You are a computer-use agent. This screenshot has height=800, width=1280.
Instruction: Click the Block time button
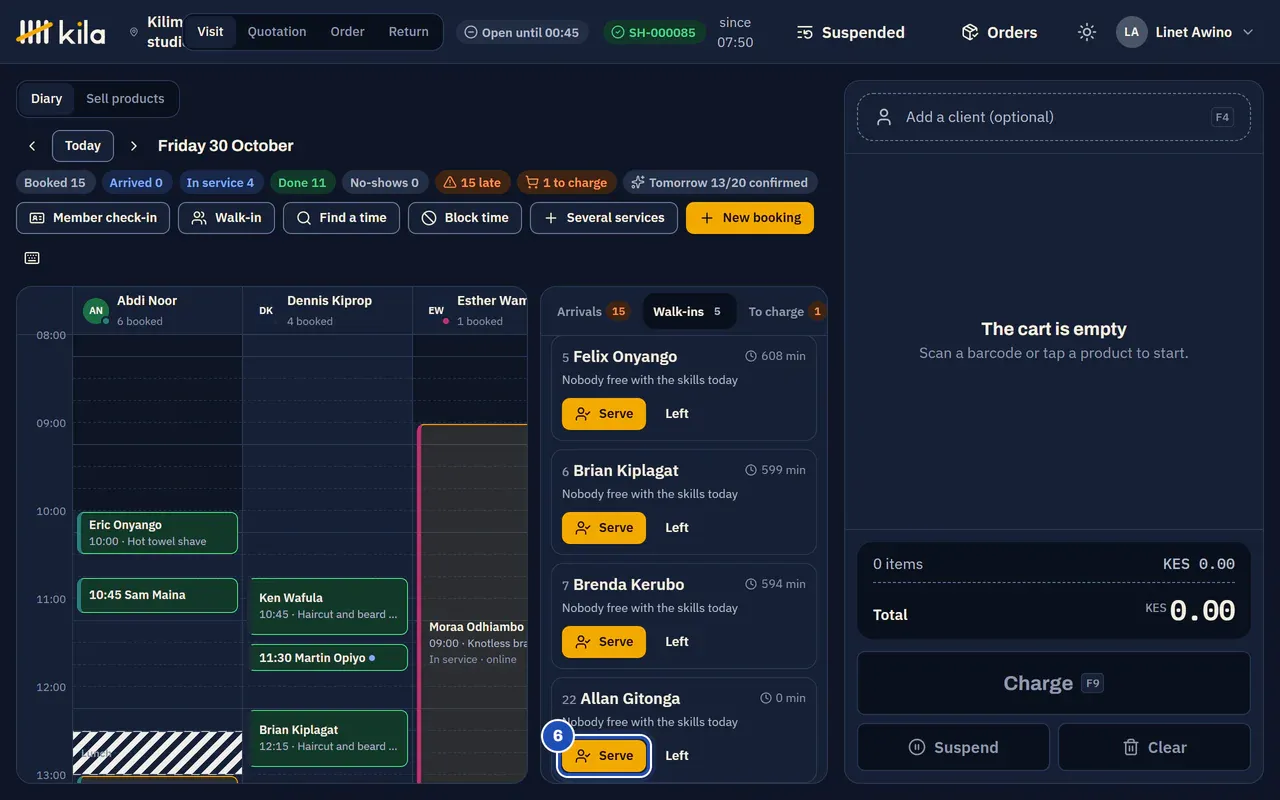pos(465,218)
